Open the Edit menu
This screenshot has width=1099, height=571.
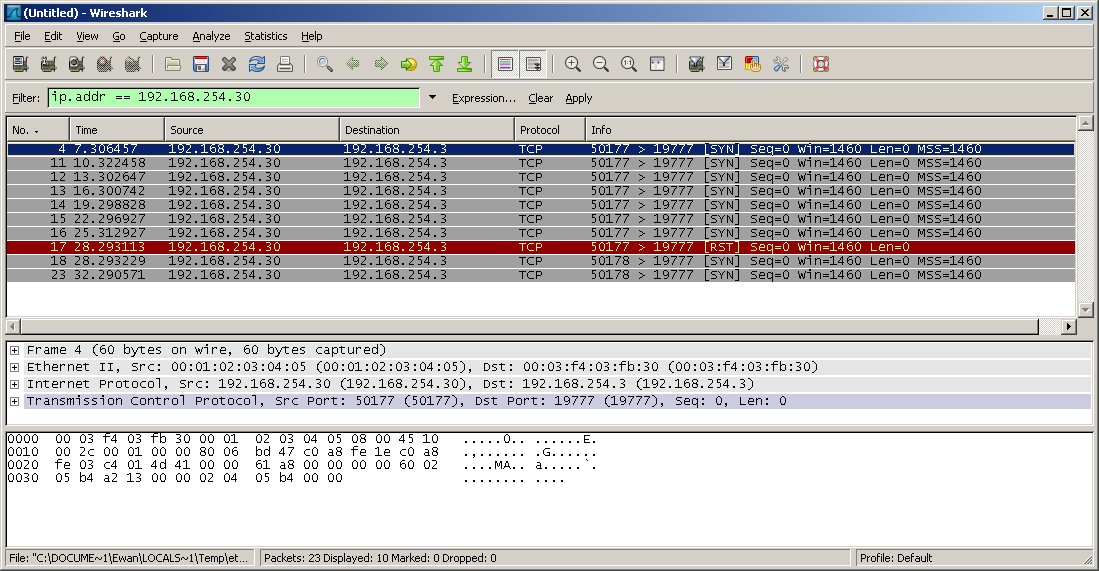53,36
